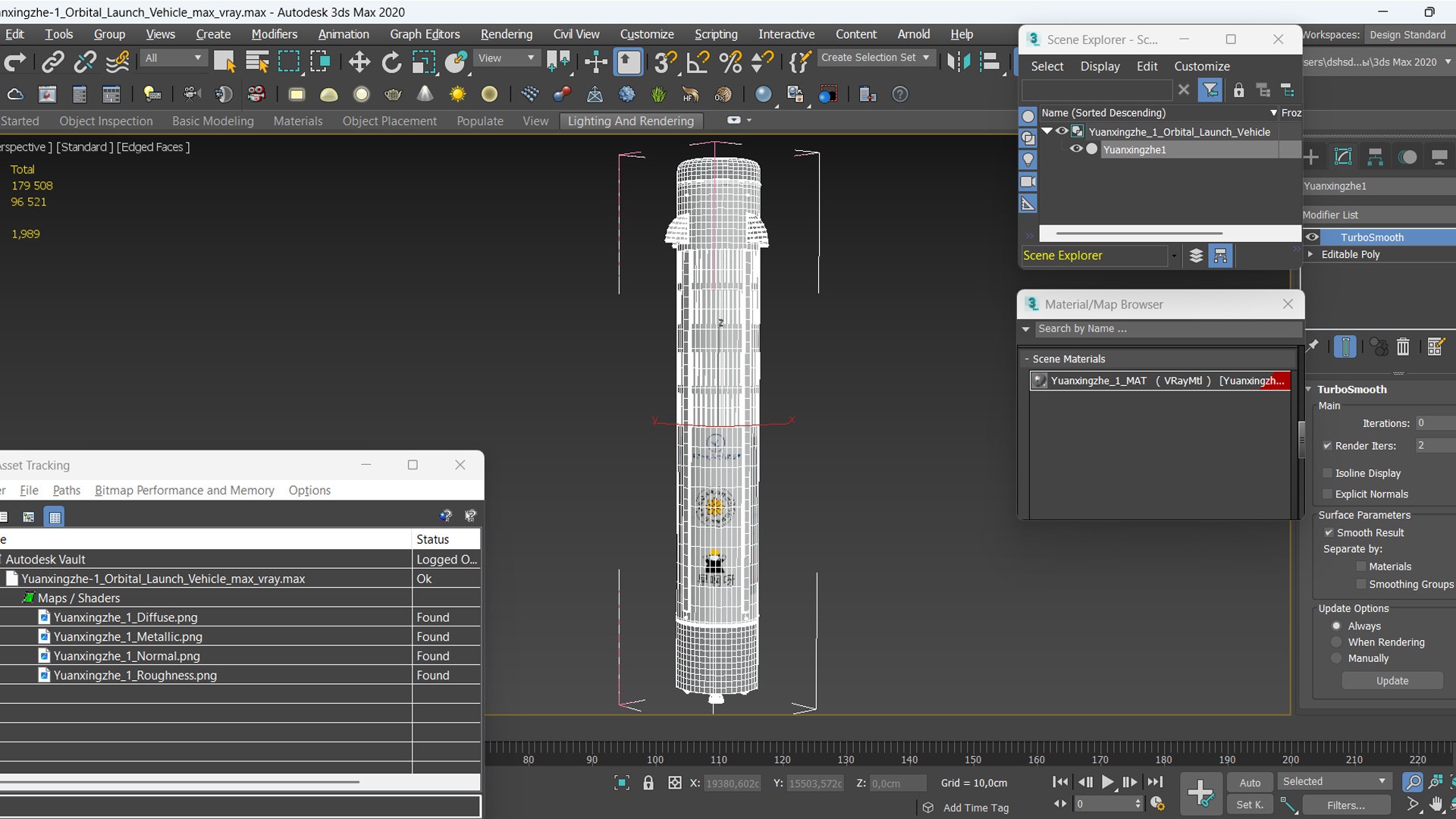Activate Select Object arrow tool
1456x819 pixels.
pyautogui.click(x=224, y=62)
